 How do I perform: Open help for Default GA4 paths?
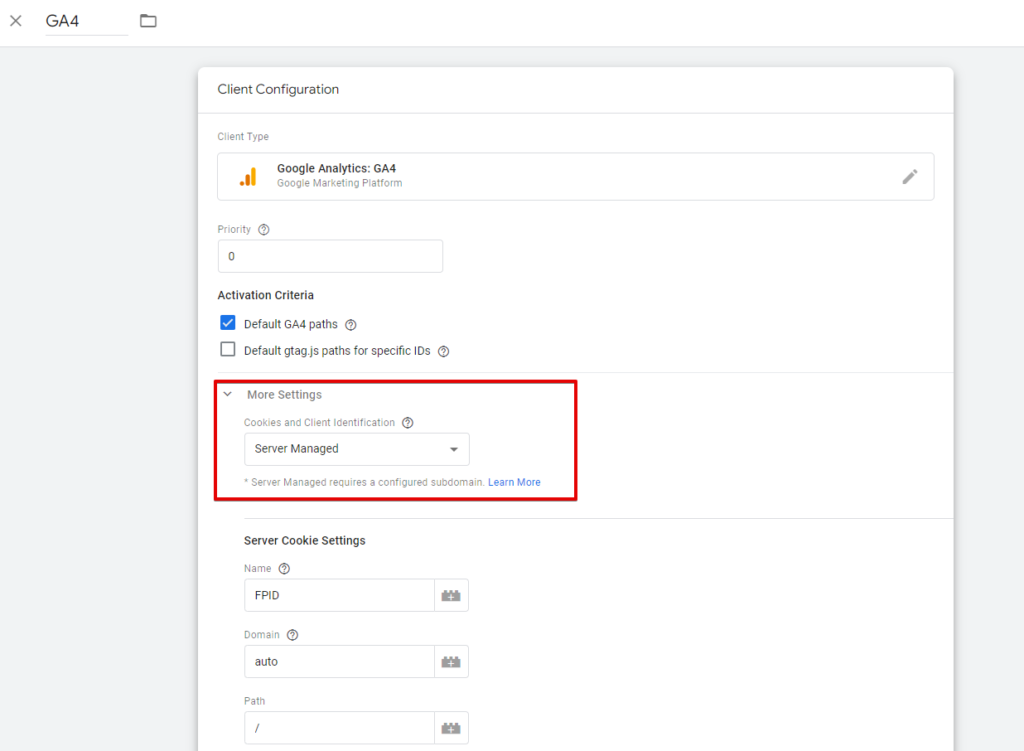point(351,325)
